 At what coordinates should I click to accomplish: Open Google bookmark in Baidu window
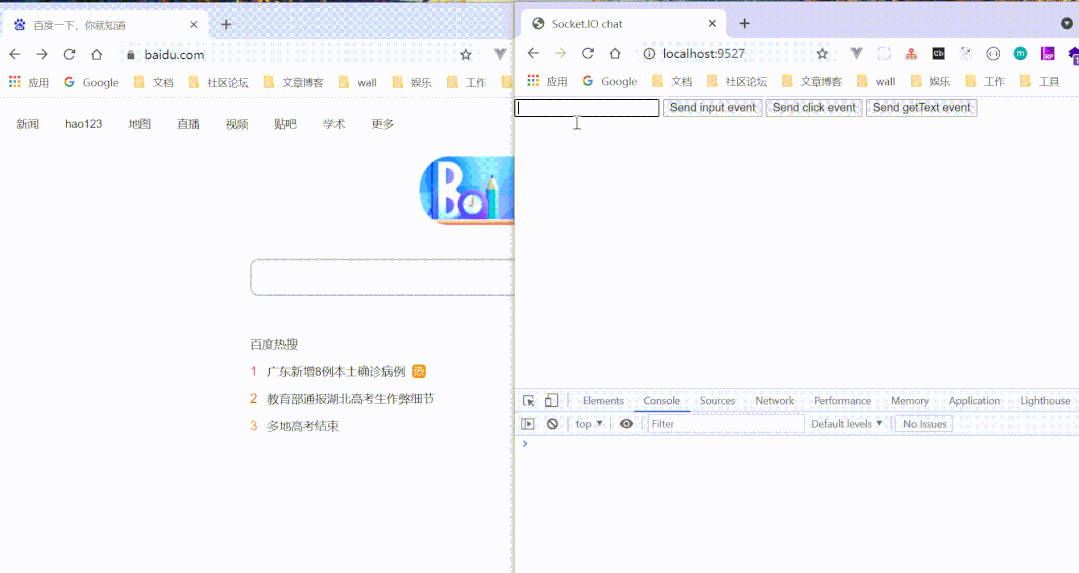pyautogui.click(x=92, y=83)
